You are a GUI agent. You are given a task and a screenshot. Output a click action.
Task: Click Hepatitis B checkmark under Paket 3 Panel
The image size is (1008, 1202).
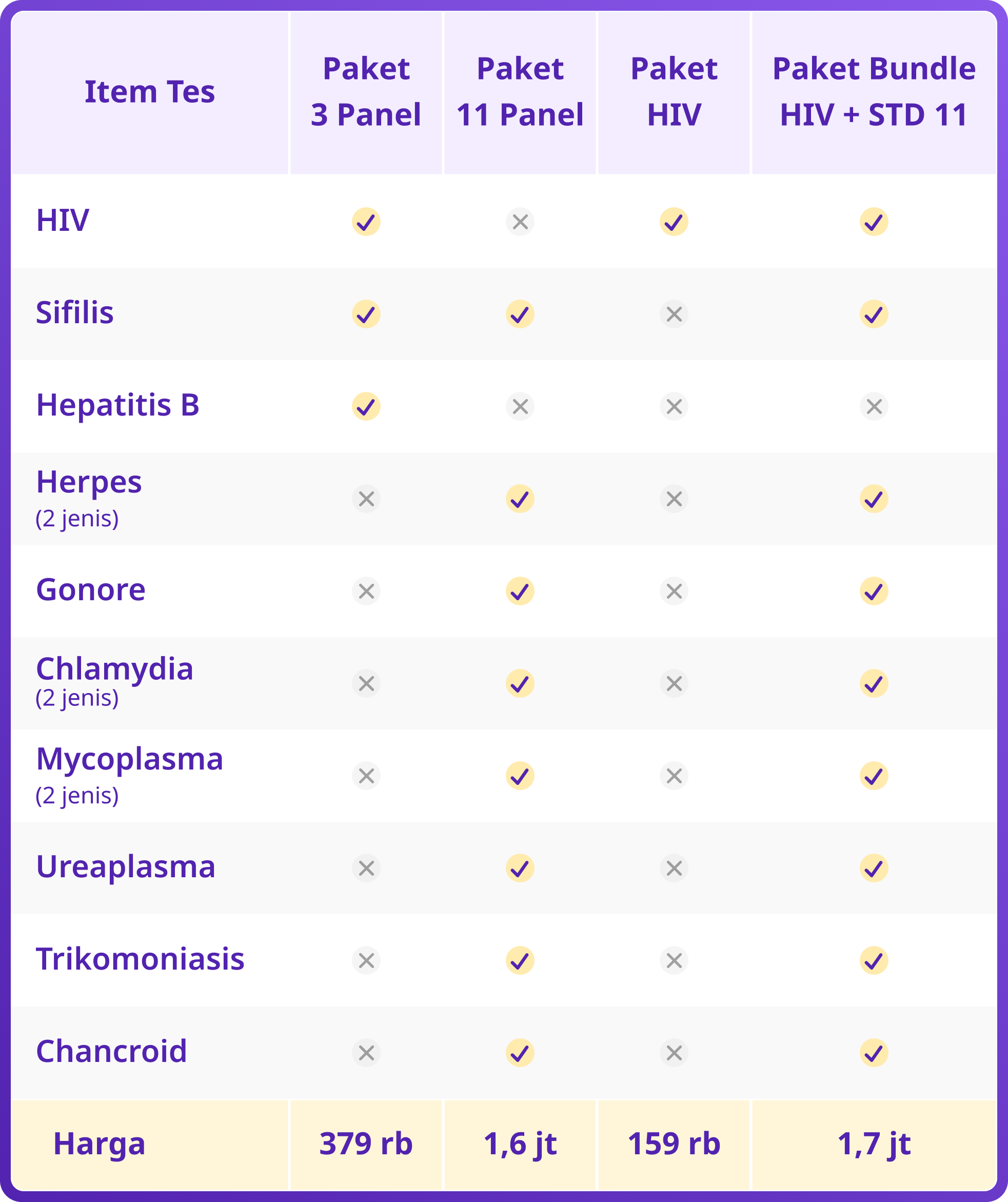pyautogui.click(x=366, y=406)
